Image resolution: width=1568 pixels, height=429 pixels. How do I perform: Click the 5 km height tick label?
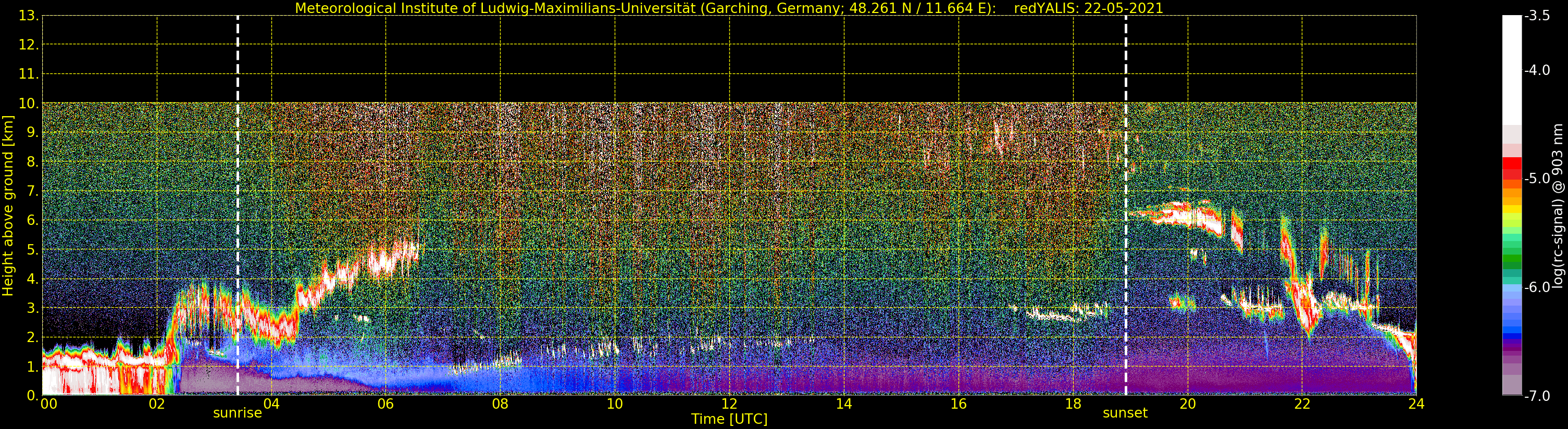pos(32,250)
